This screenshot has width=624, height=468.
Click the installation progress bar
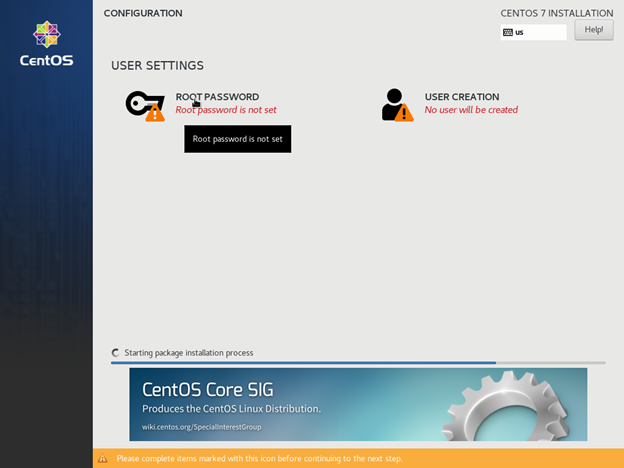[358, 363]
